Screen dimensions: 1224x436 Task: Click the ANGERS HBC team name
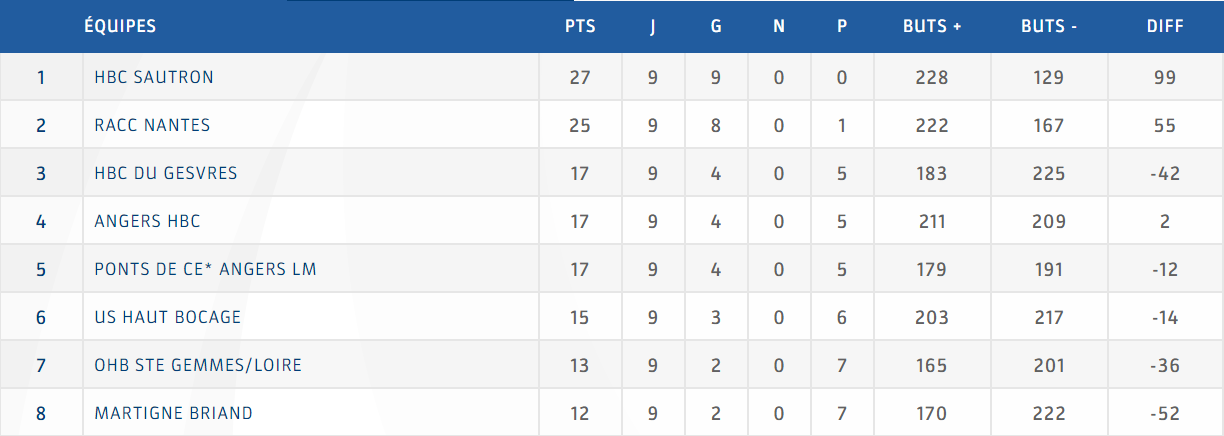[x=147, y=221]
